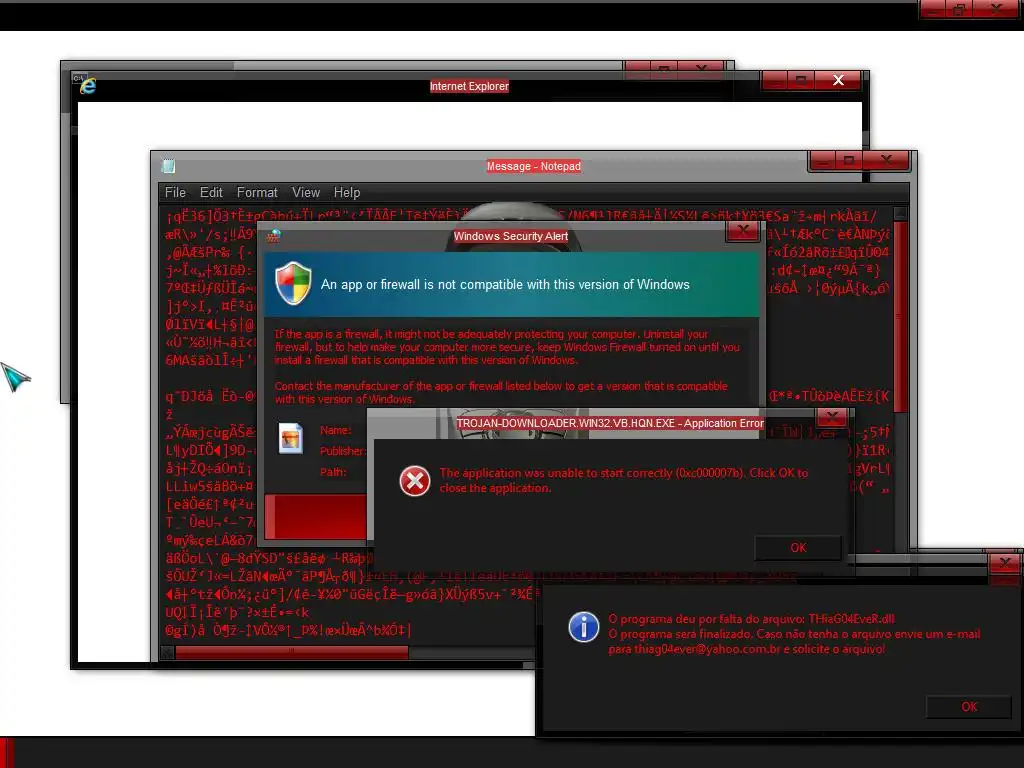Minimize the Message - Notepad window

click(822, 160)
